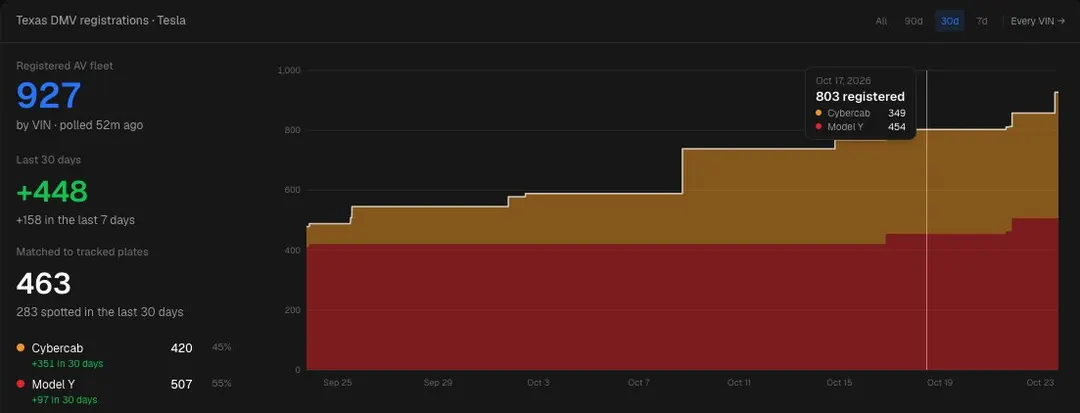Select the All time range tab
This screenshot has height=413, width=1080.
click(x=881, y=21)
